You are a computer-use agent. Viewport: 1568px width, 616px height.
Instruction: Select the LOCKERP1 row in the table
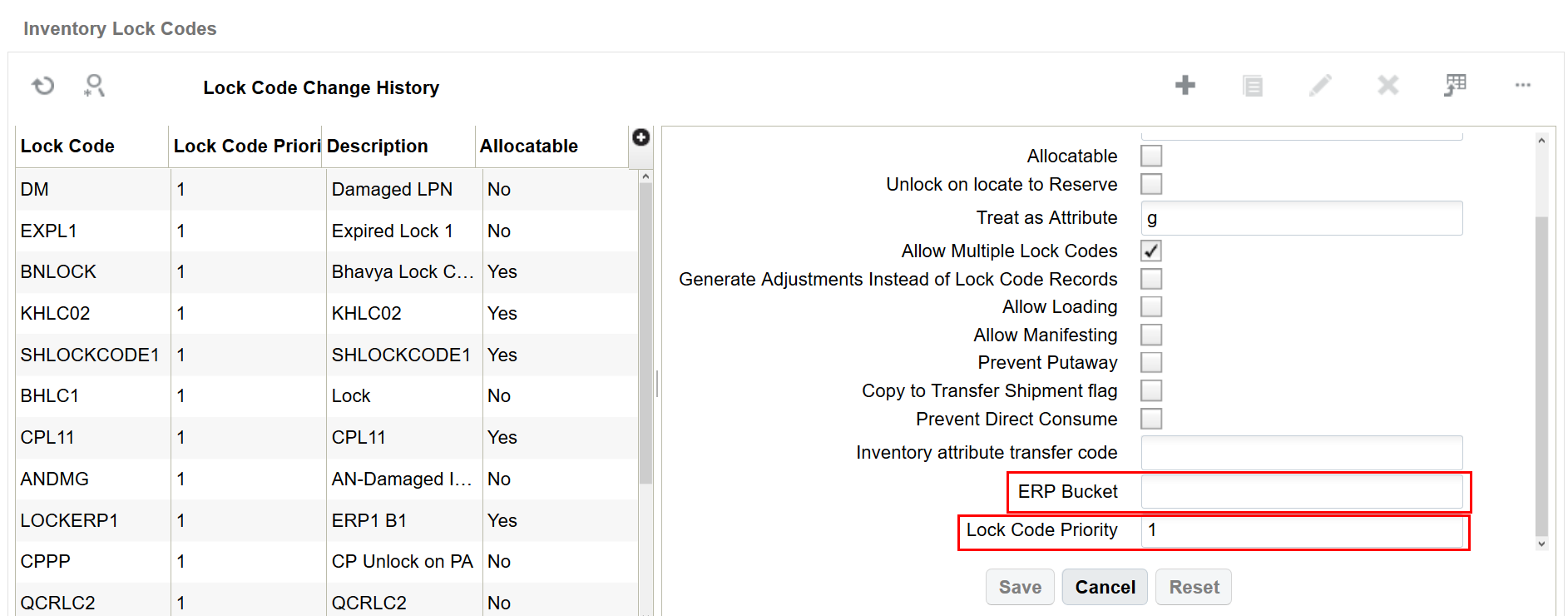pos(69,520)
